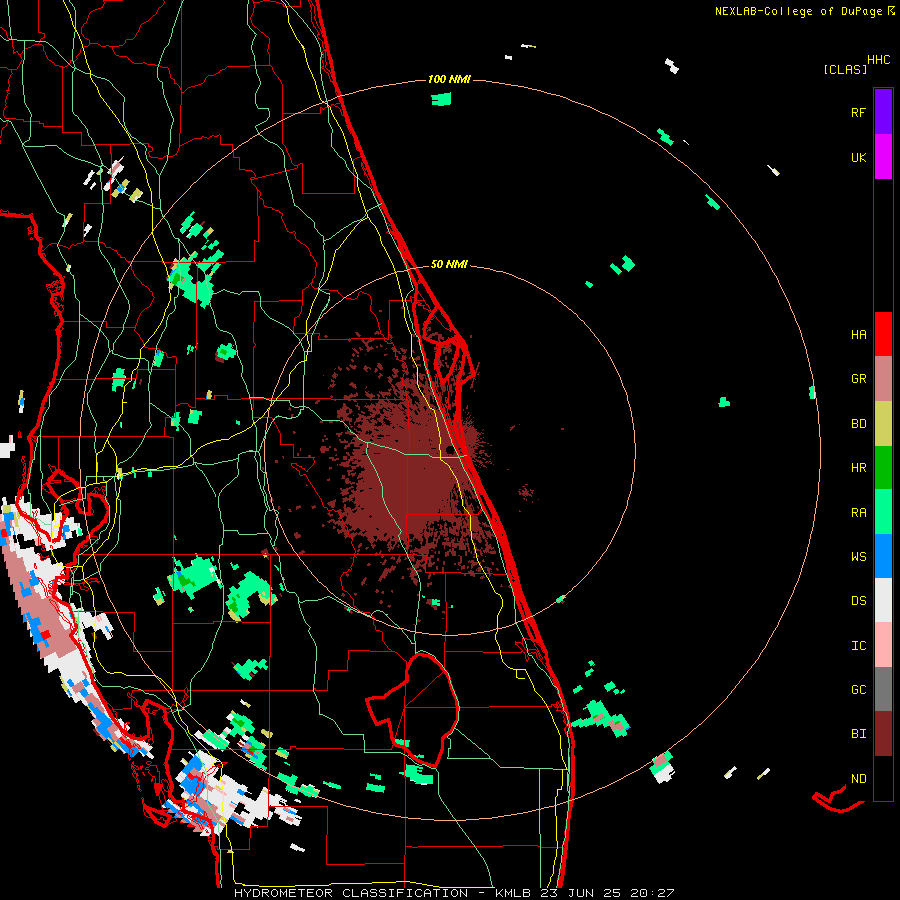Click the DS legend label
Viewport: 900px width, 900px height.
click(858, 601)
